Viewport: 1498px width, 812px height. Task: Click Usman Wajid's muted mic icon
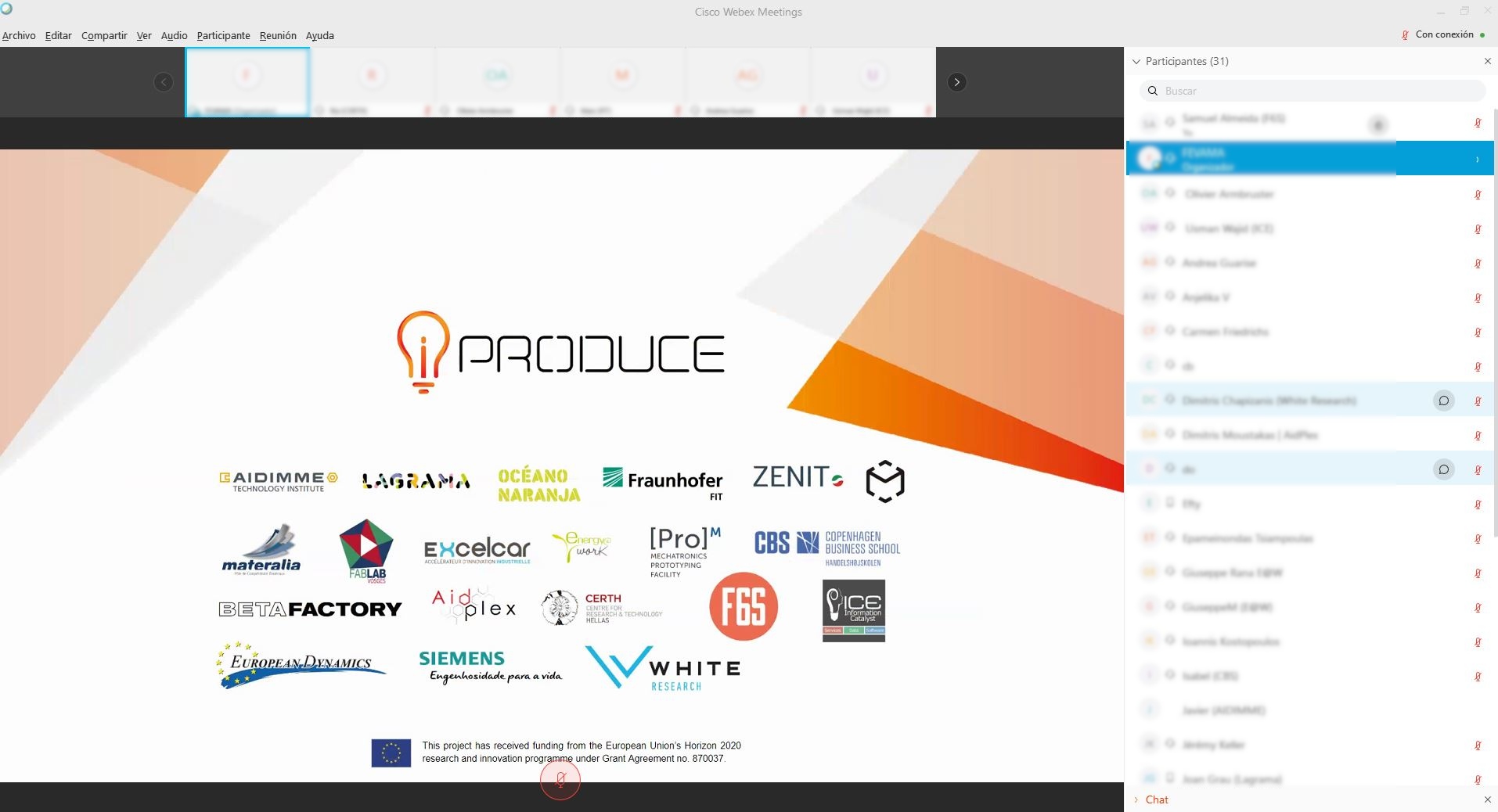(1478, 229)
